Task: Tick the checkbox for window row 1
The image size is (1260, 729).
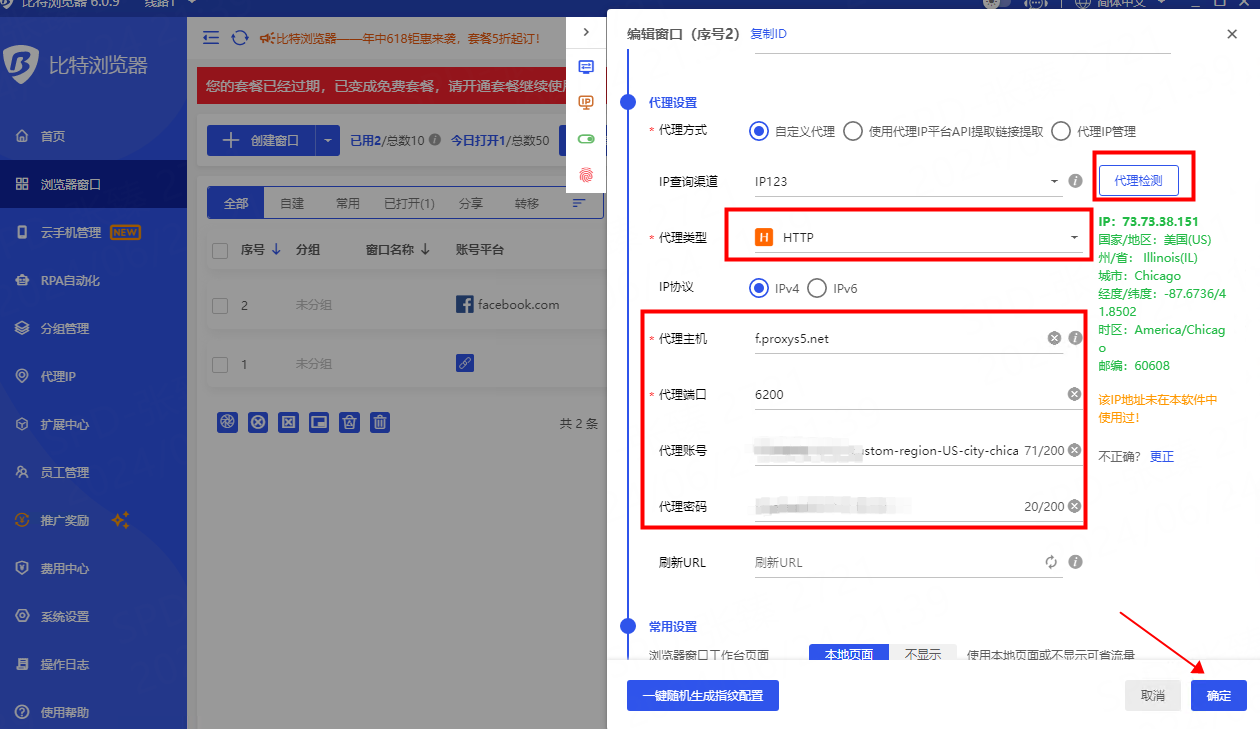Action: pyautogui.click(x=220, y=365)
